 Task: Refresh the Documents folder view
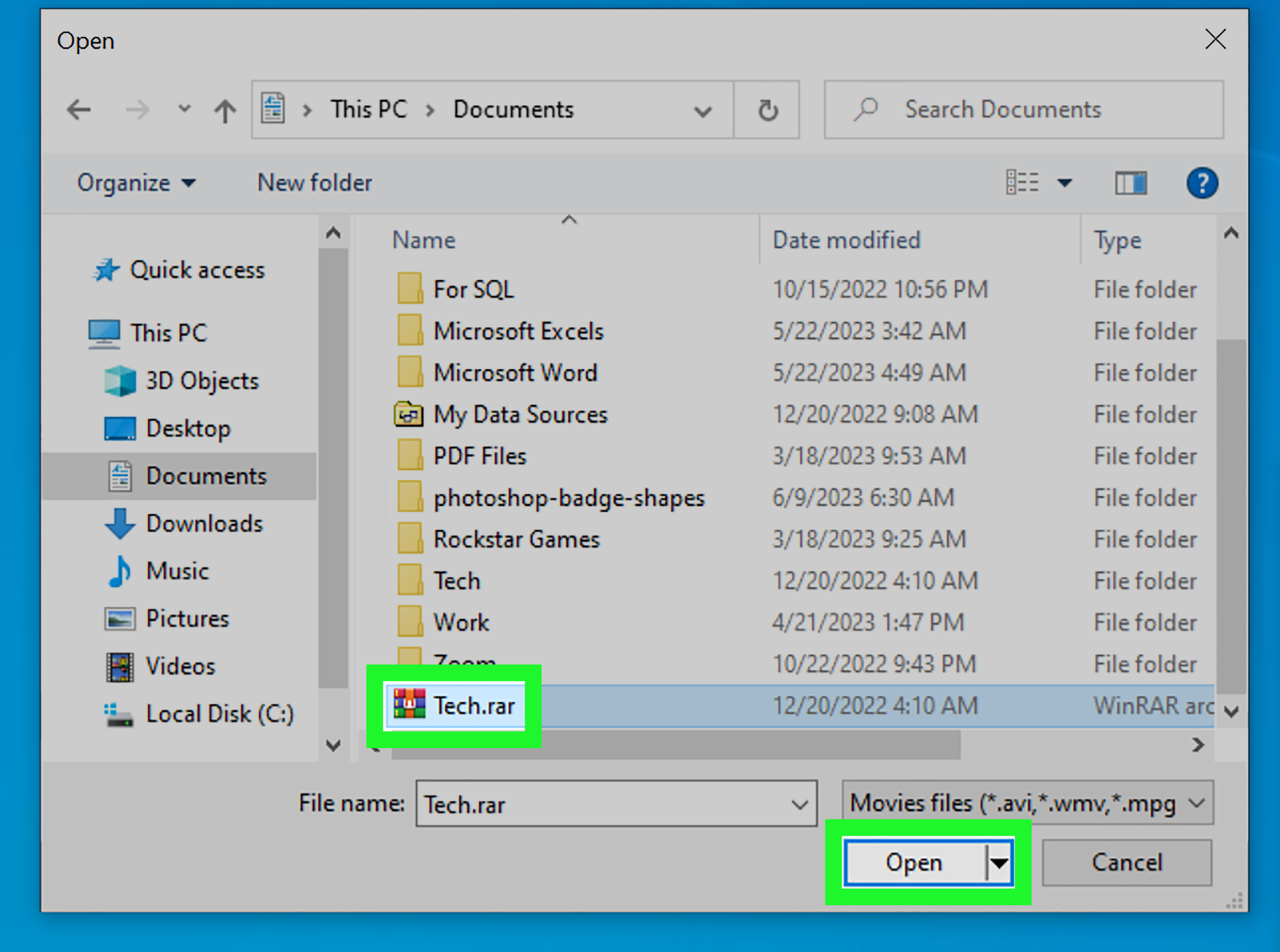click(767, 110)
